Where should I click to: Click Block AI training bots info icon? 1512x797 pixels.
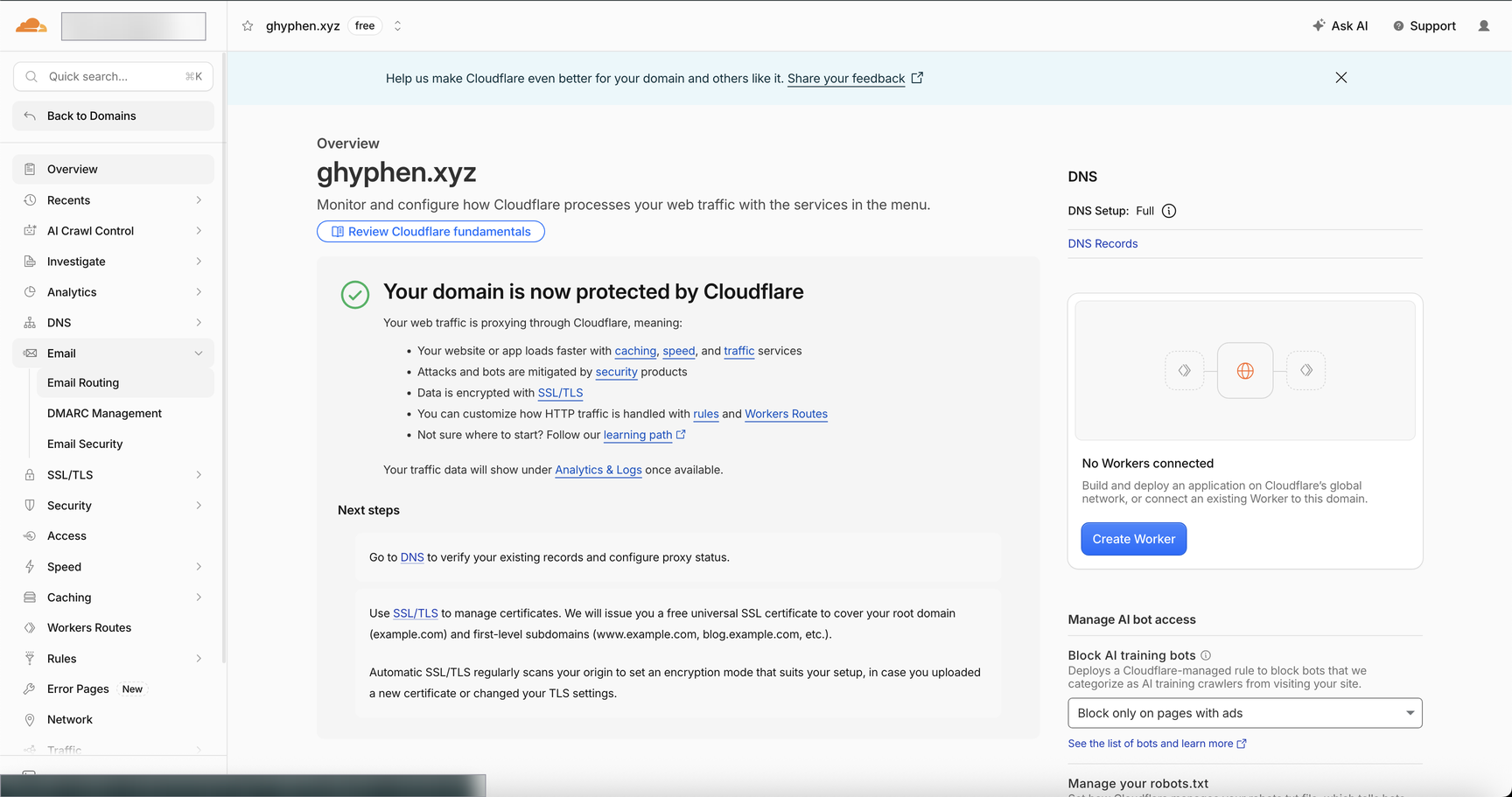[x=1206, y=655]
